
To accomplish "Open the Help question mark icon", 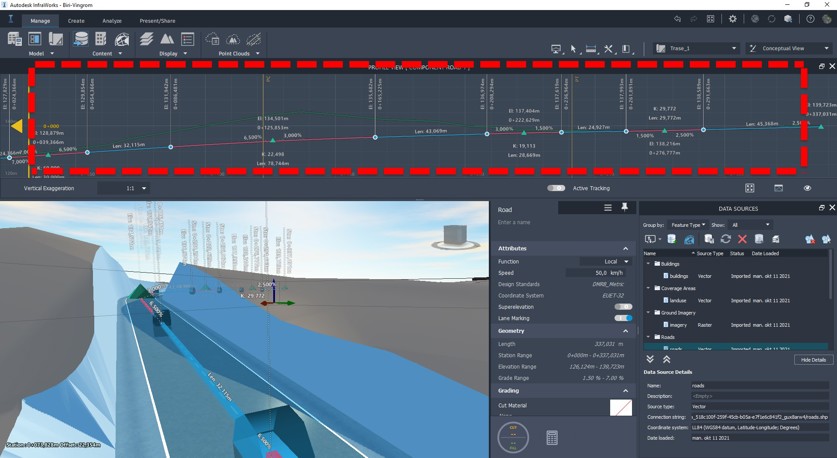I will click(x=810, y=19).
